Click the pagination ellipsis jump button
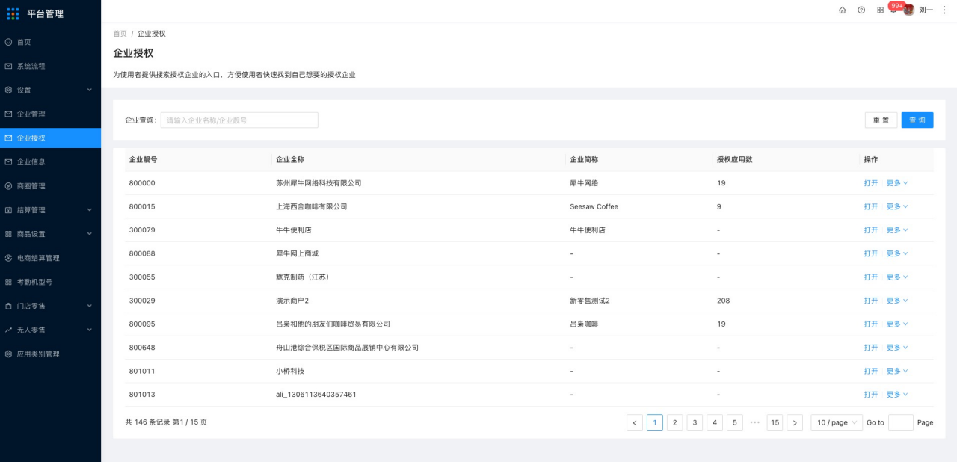The height and width of the screenshot is (462, 957). coord(754,422)
